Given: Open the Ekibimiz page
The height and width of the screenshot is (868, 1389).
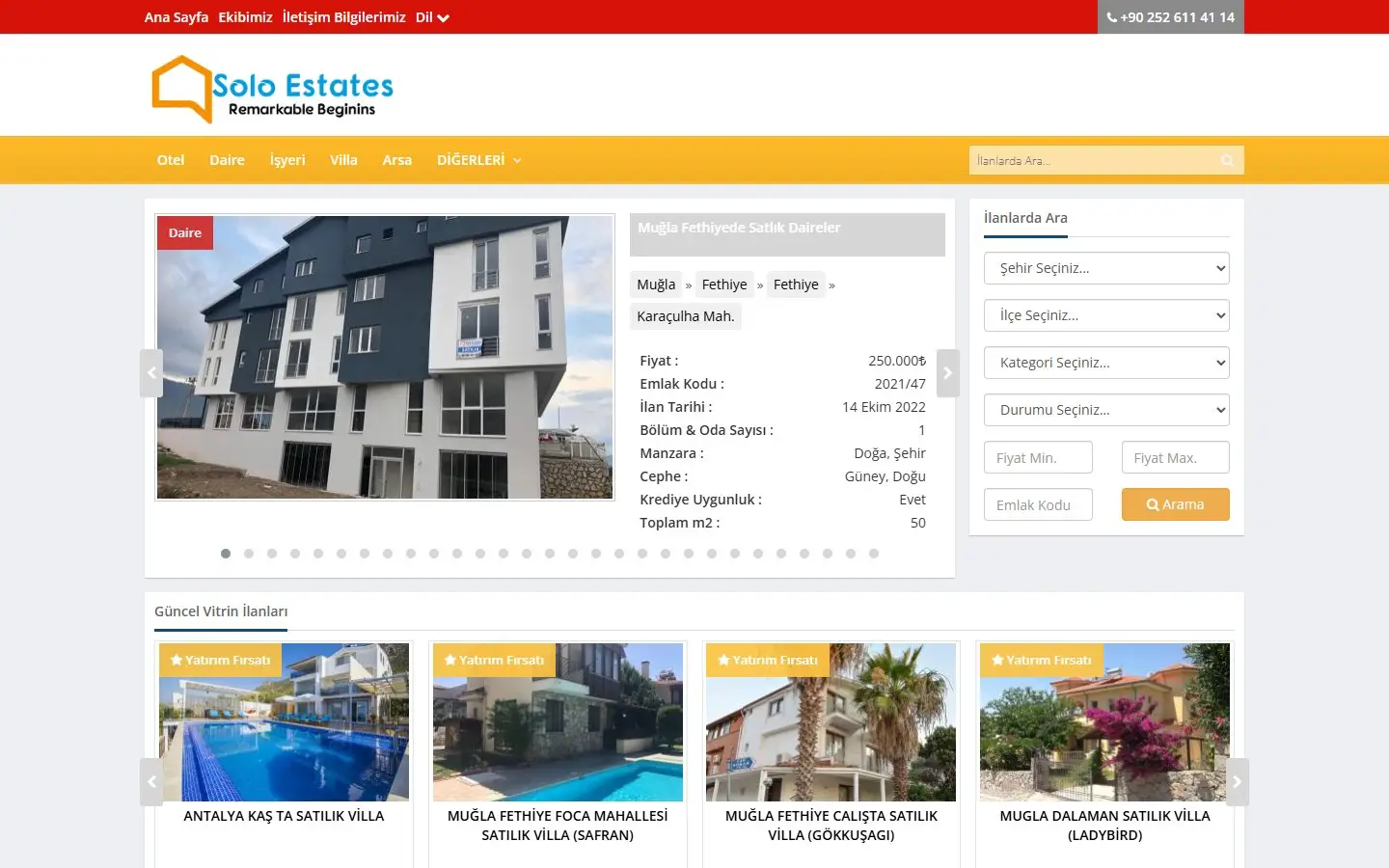Looking at the screenshot, I should point(245,17).
